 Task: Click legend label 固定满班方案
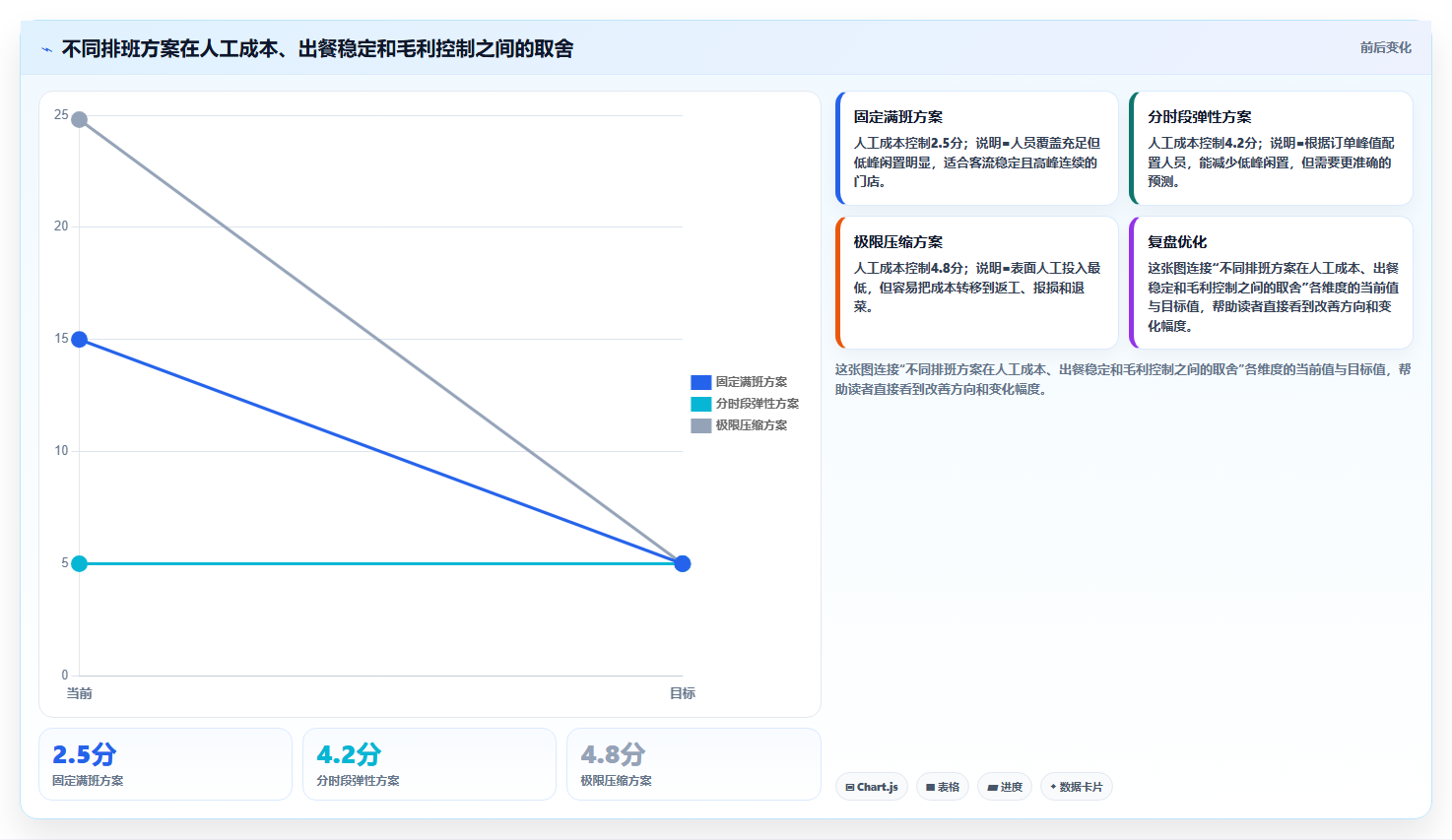coord(751,382)
